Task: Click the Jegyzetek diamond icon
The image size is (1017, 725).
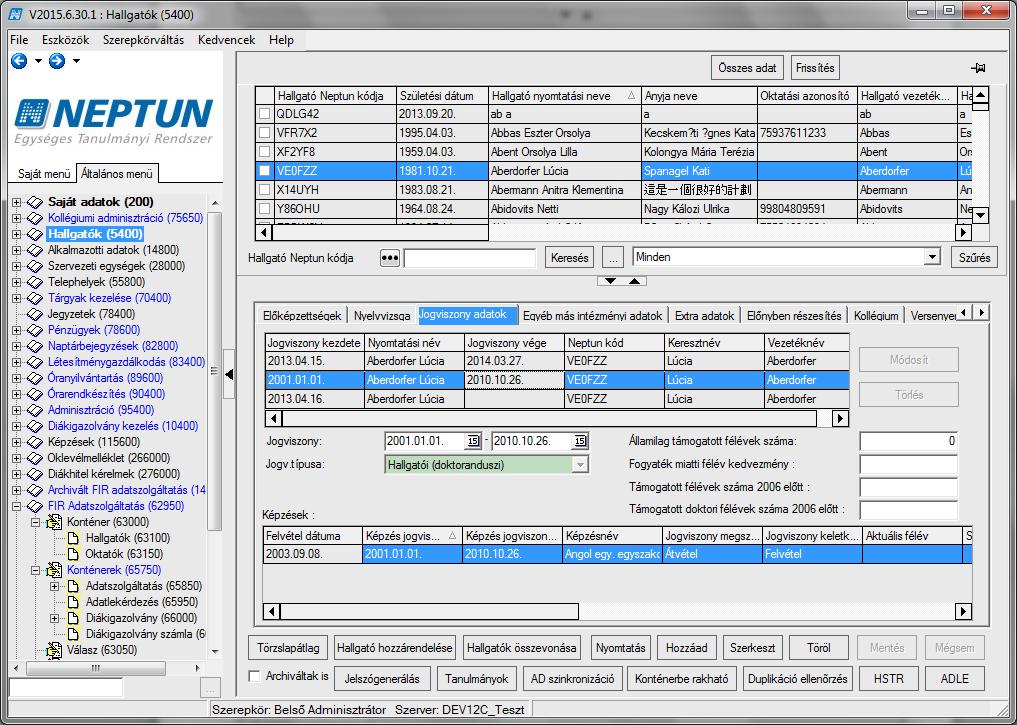Action: [x=34, y=315]
